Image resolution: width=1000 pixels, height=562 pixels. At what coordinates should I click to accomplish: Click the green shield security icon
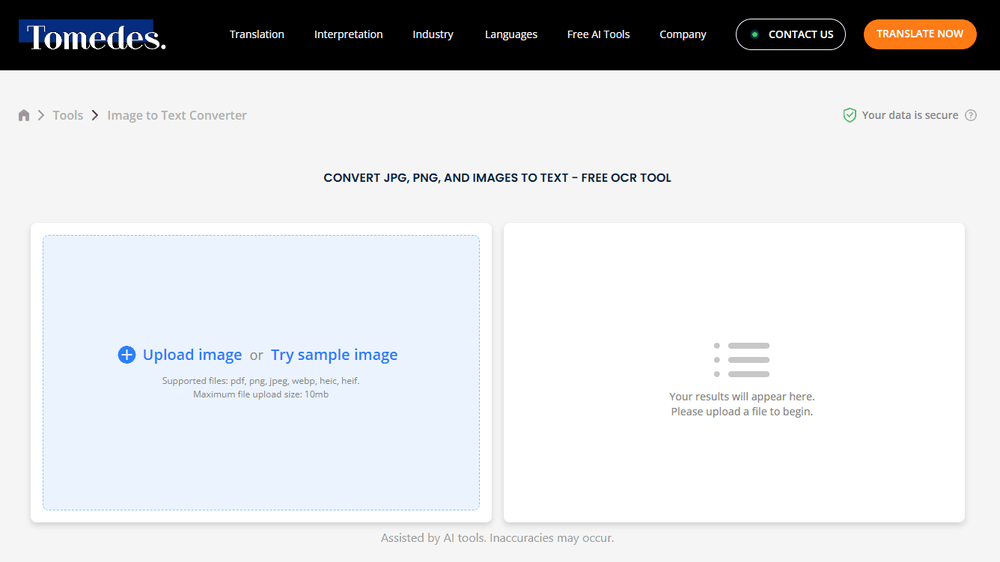coord(849,115)
